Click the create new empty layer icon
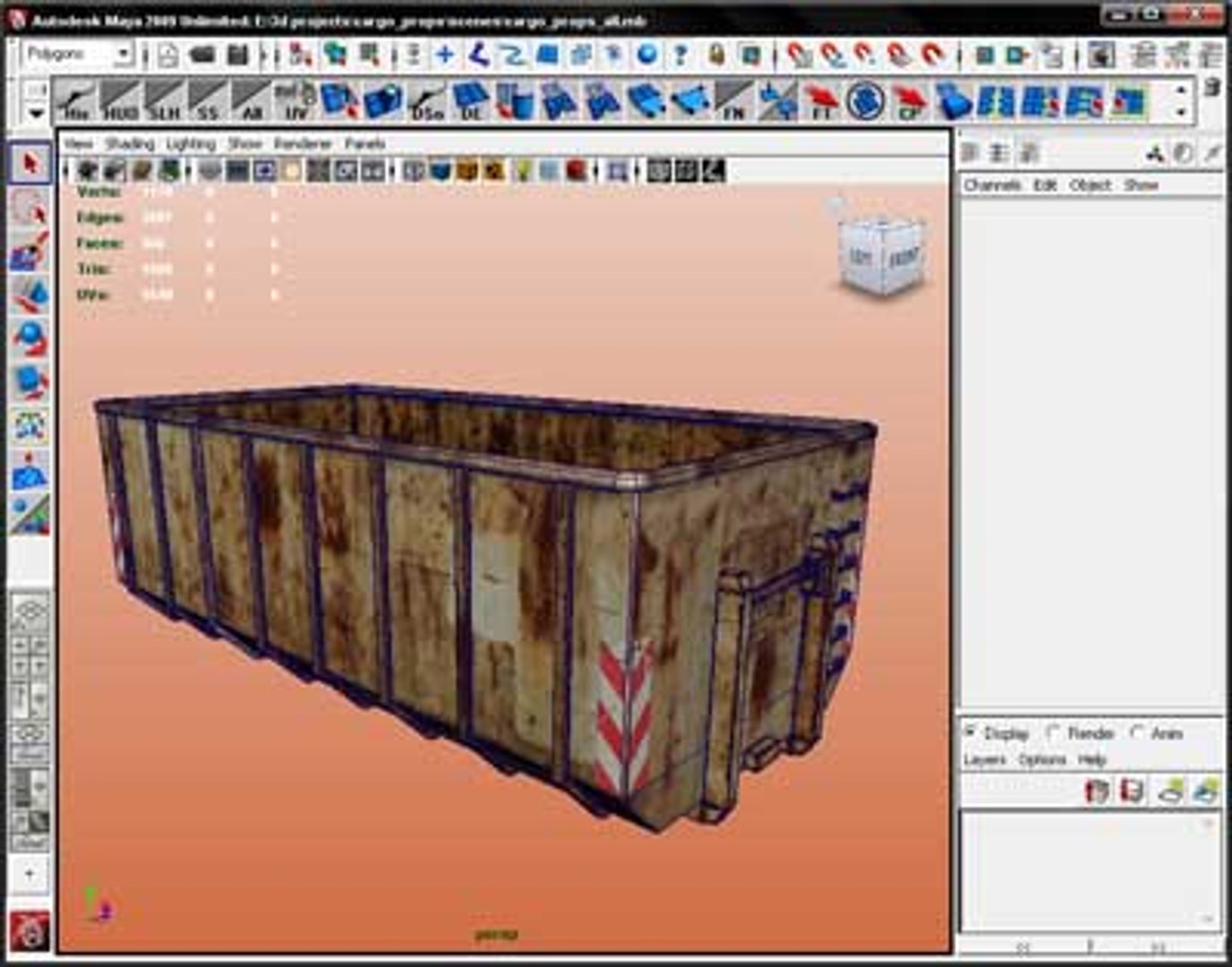Screen dimensions: 1232x967 (1173, 791)
